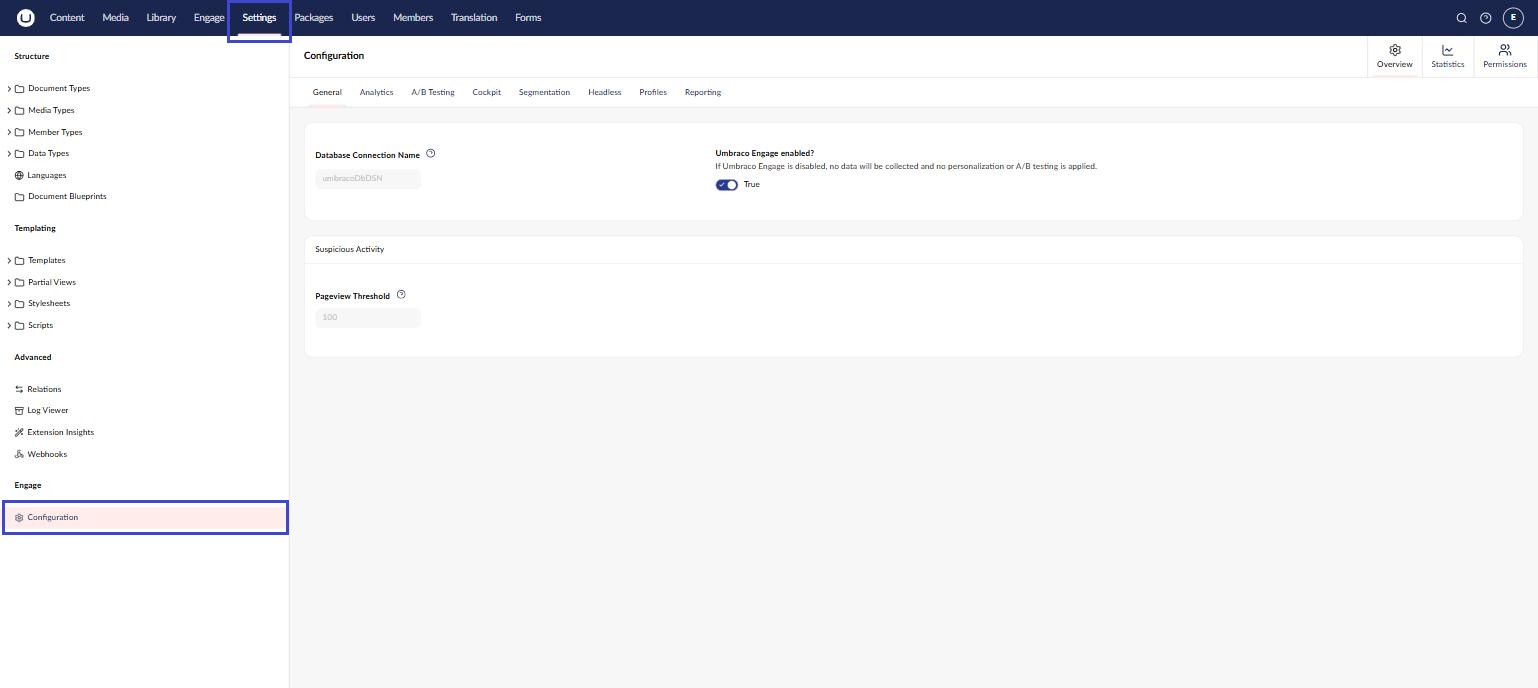Open the Library section
This screenshot has height=688, width=1538.
pos(161,18)
